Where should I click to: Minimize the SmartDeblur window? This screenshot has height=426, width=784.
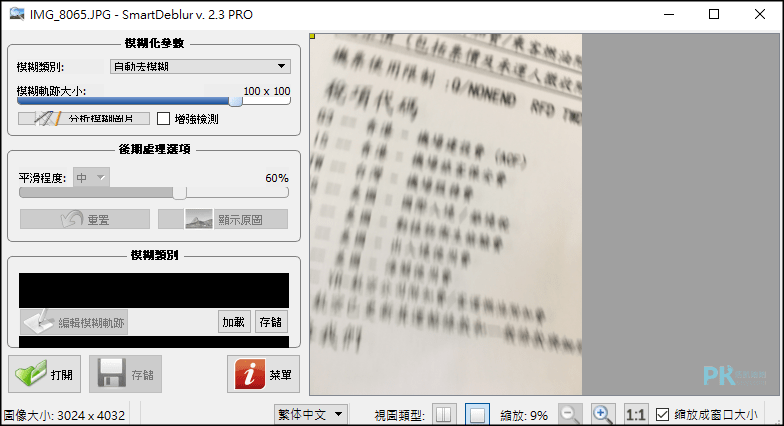(x=669, y=14)
